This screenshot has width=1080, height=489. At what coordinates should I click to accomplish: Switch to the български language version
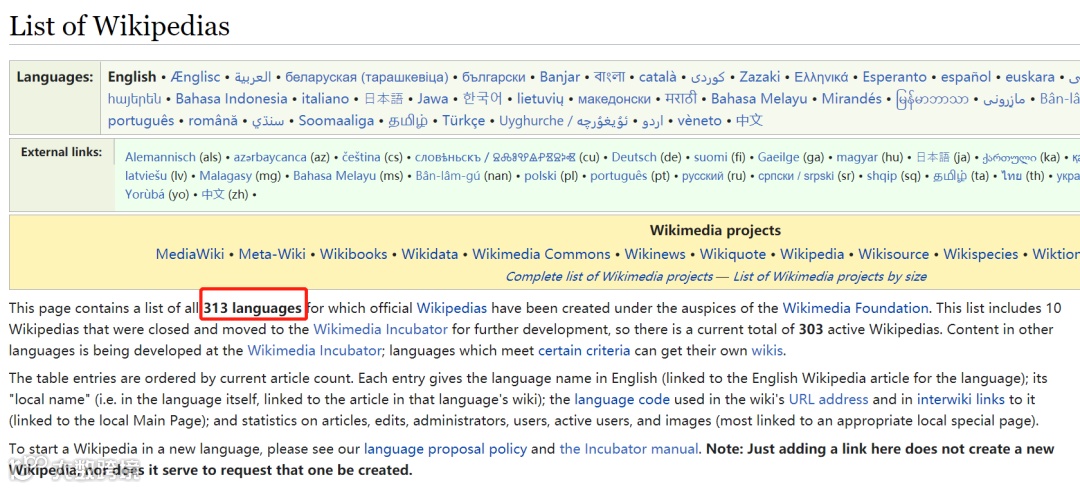coord(494,77)
